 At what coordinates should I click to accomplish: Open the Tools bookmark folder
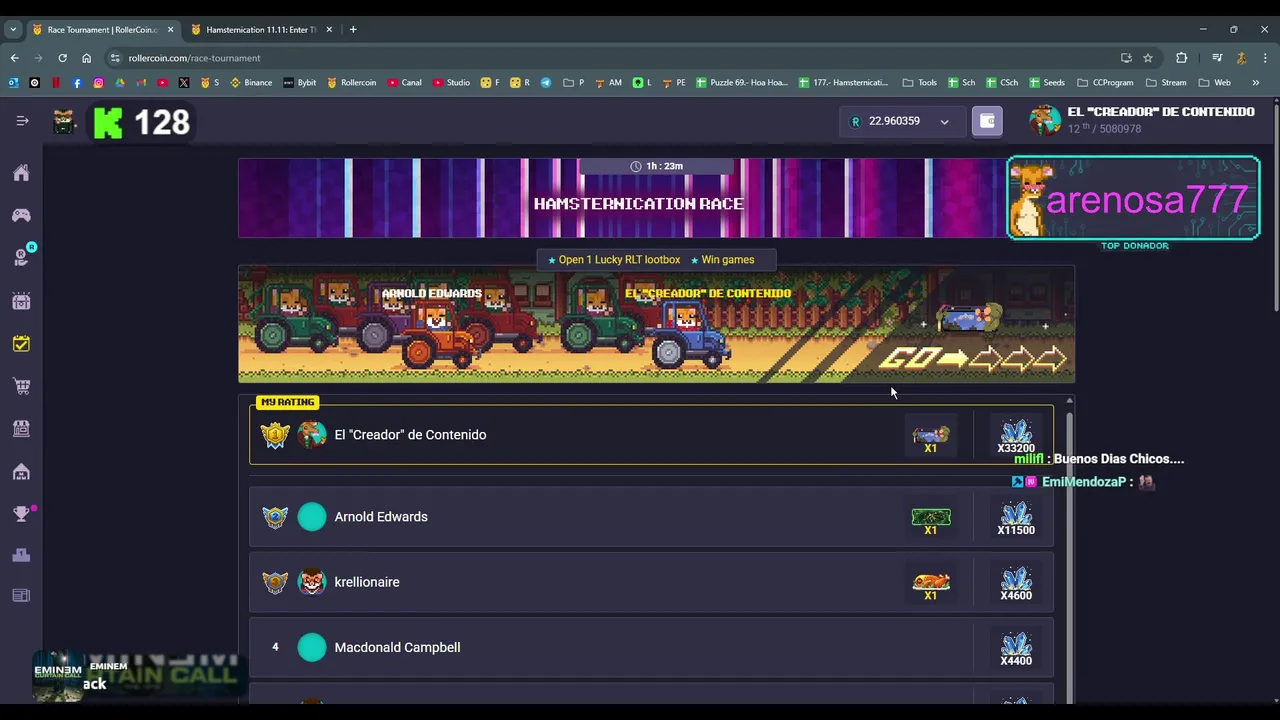point(920,83)
